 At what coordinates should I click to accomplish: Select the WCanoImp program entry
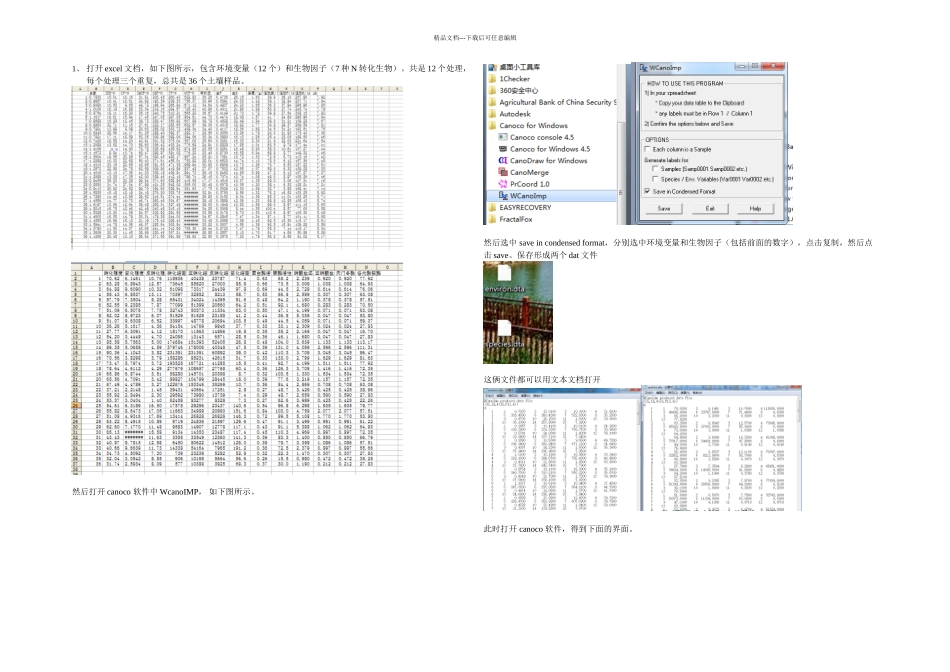coord(551,196)
